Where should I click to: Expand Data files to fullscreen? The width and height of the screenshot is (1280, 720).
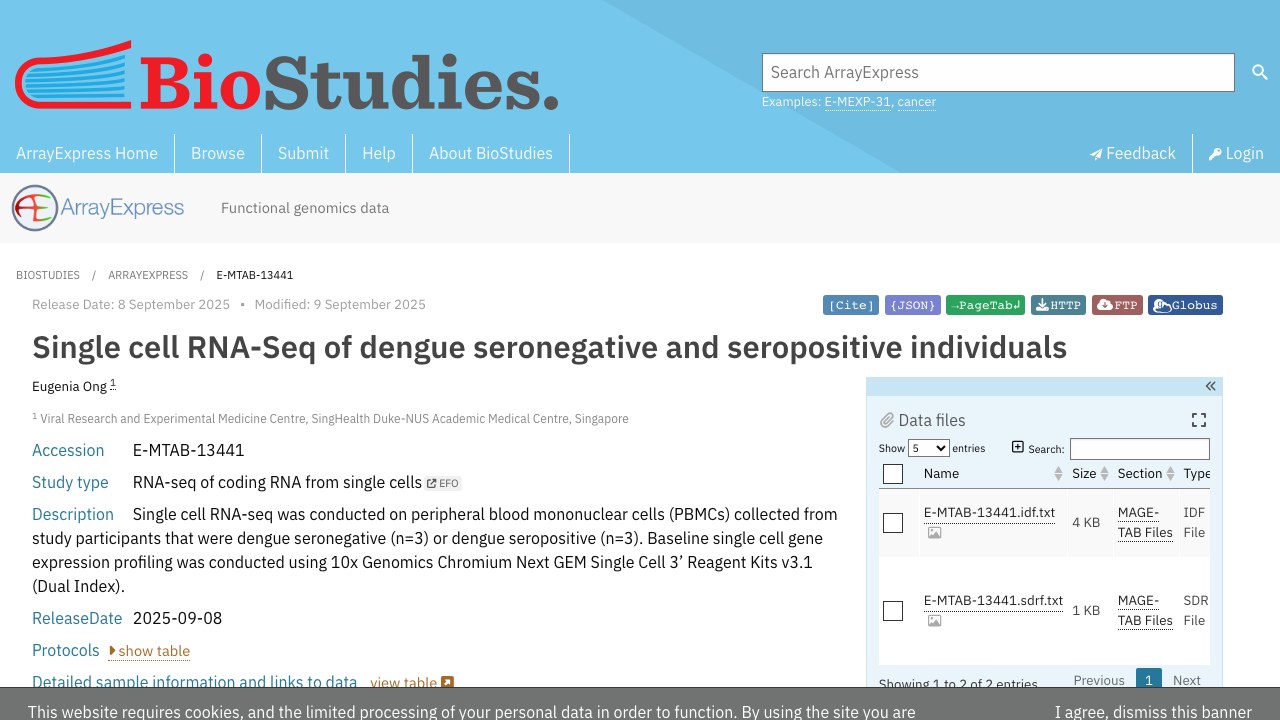pyautogui.click(x=1199, y=420)
